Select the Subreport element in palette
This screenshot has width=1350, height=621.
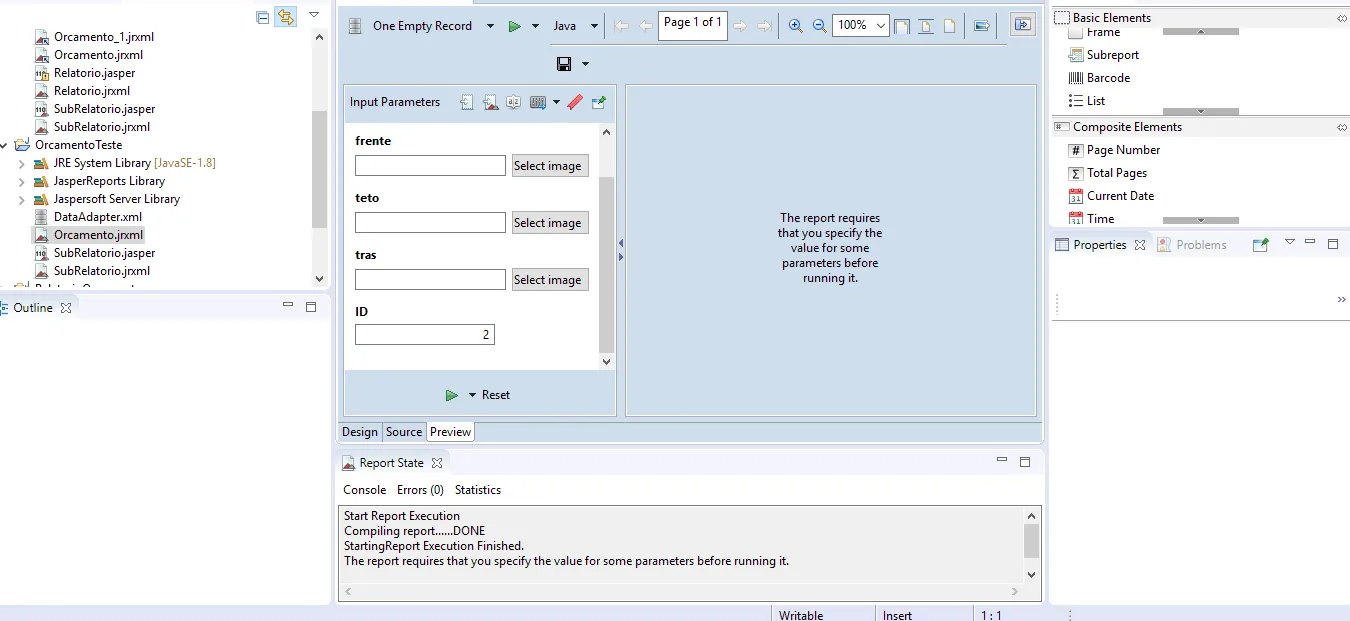[x=1104, y=55]
